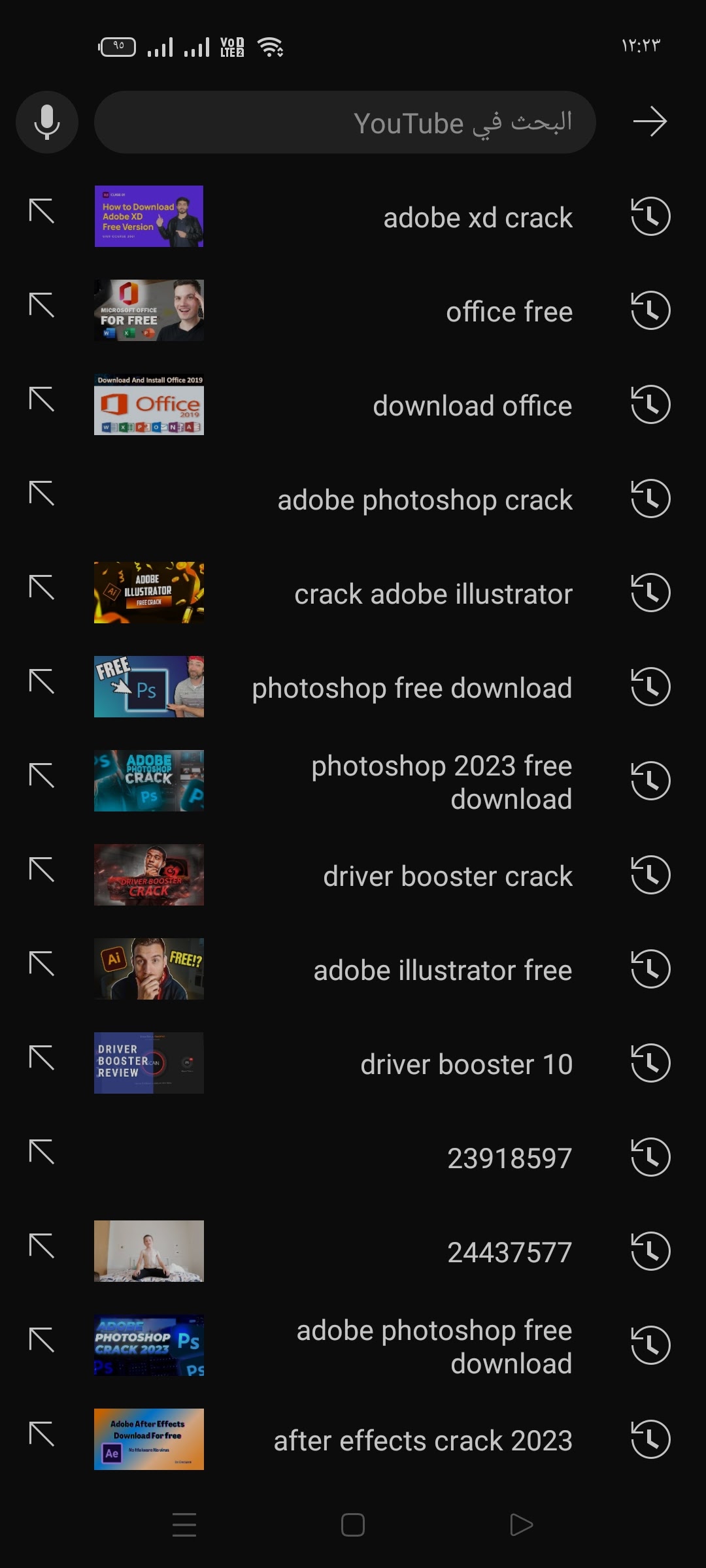Screen dimensions: 706x1568
Task: Insert '24437577' via arrow icon
Action: click(x=42, y=1247)
